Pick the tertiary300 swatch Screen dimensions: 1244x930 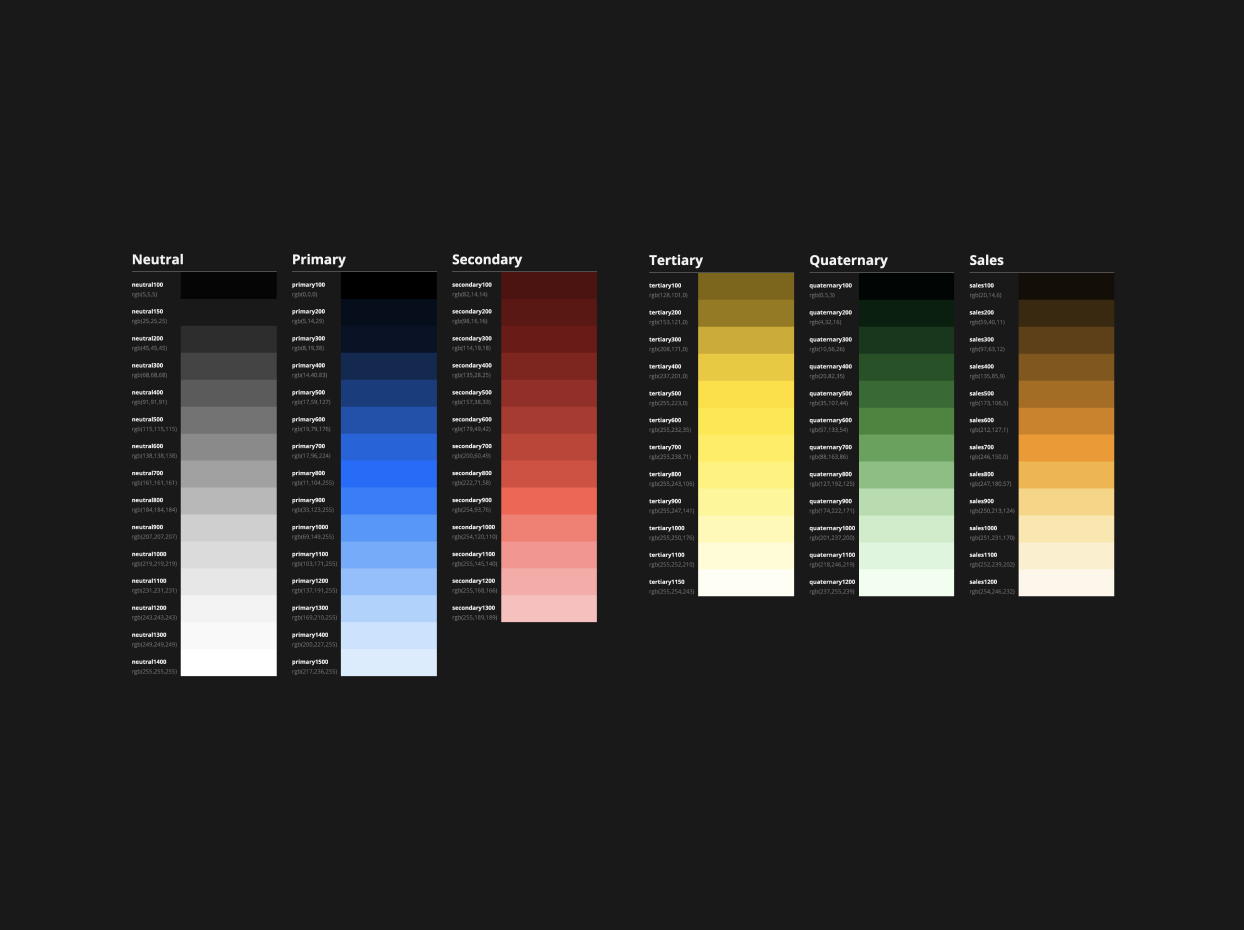tap(746, 340)
